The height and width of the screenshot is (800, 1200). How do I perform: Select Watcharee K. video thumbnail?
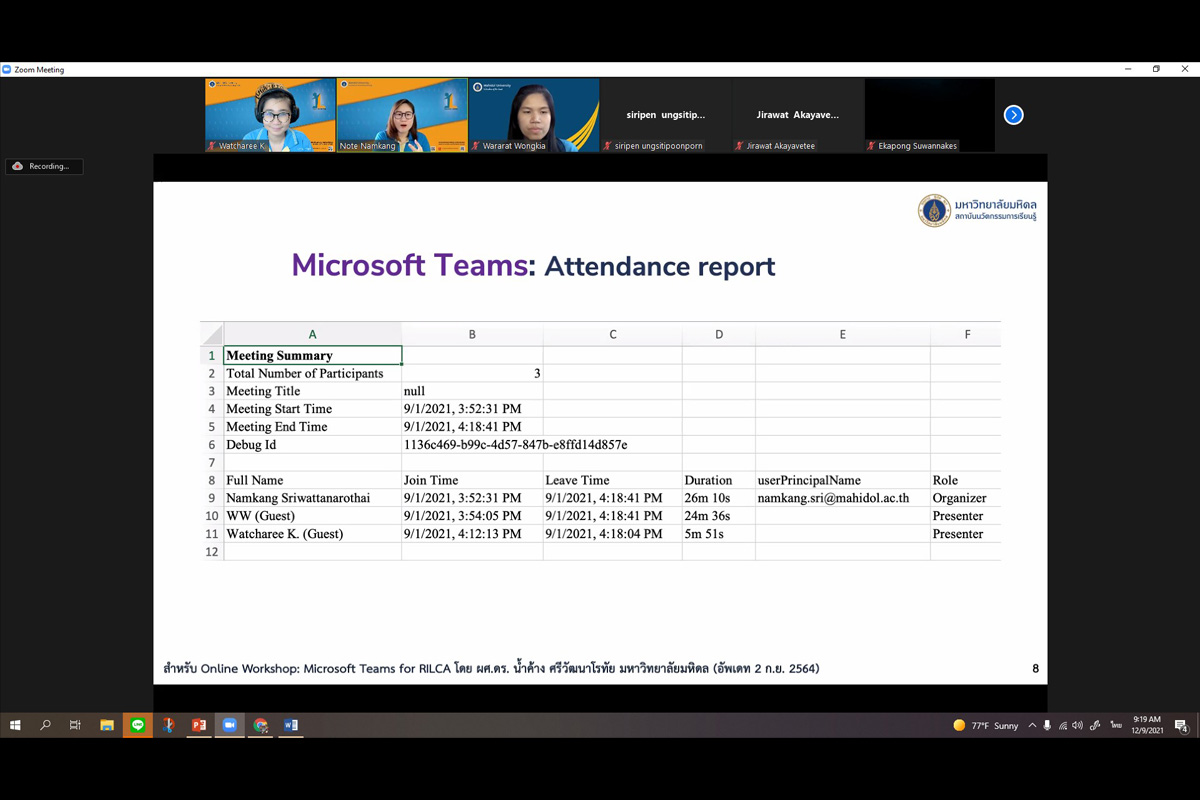[270, 114]
